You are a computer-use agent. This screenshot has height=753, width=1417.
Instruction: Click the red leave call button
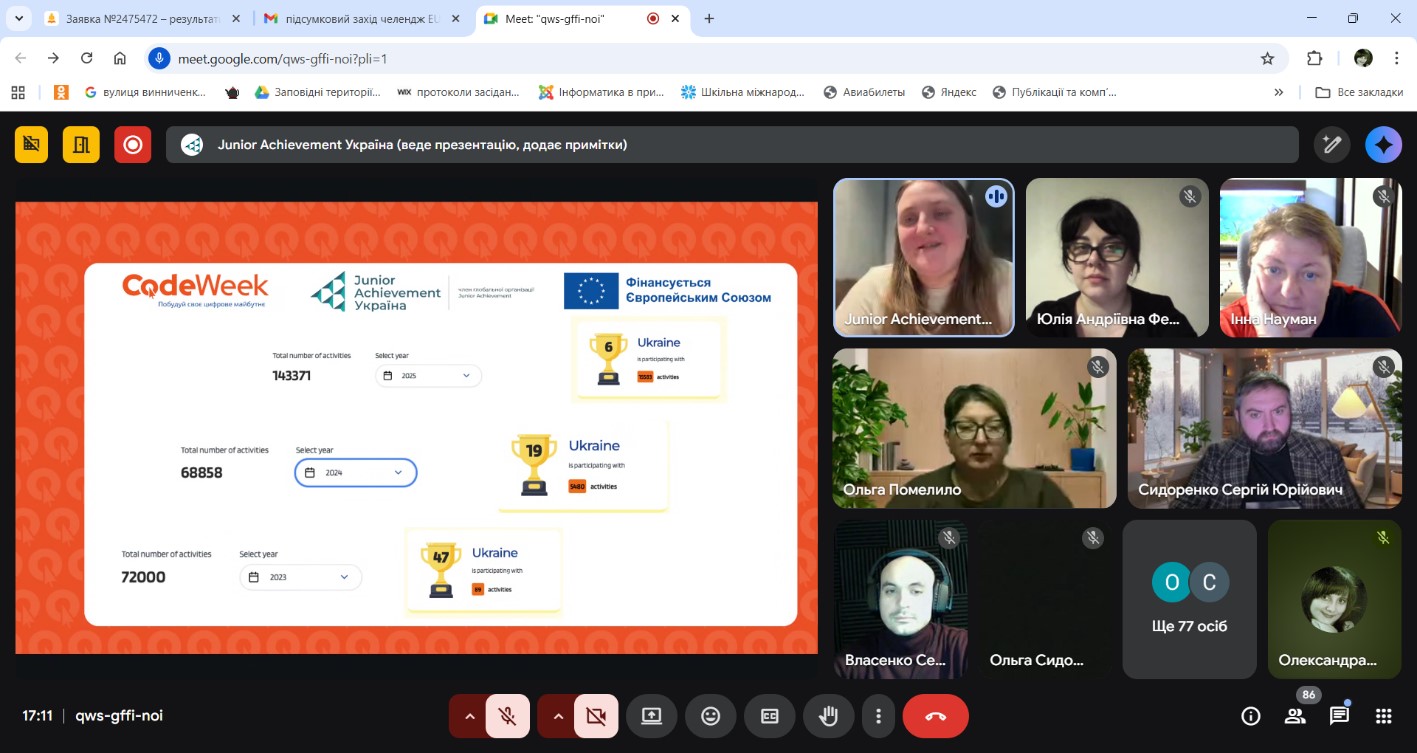coord(935,716)
